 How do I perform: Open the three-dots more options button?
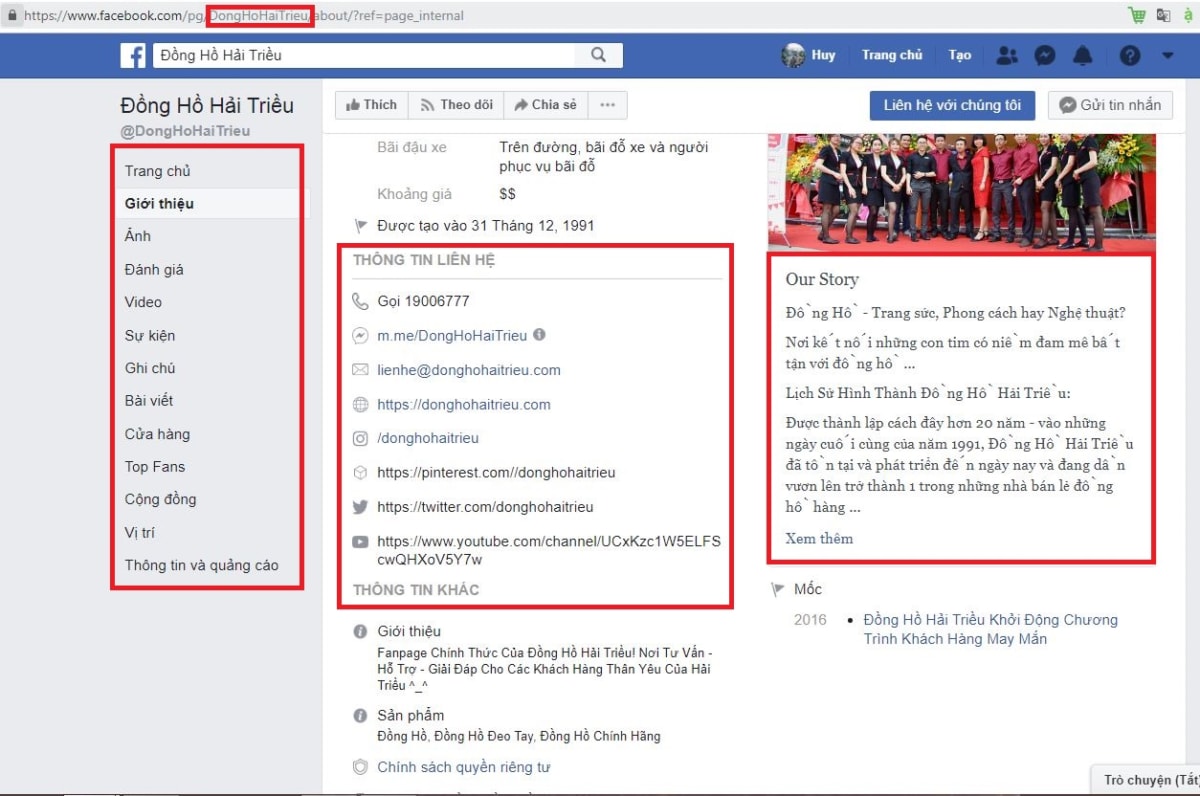pyautogui.click(x=608, y=105)
